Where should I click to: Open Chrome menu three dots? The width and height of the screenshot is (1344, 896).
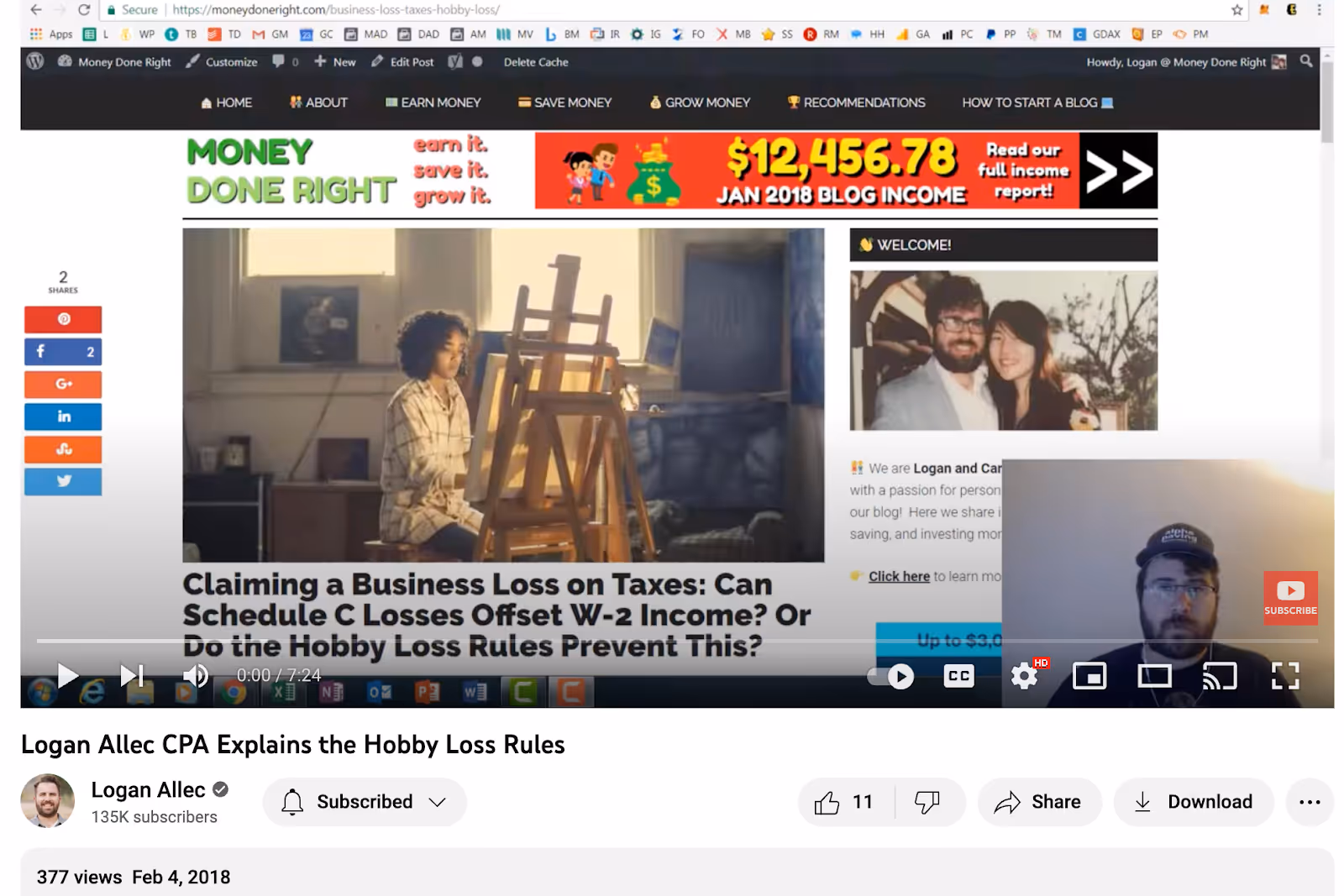click(1319, 10)
